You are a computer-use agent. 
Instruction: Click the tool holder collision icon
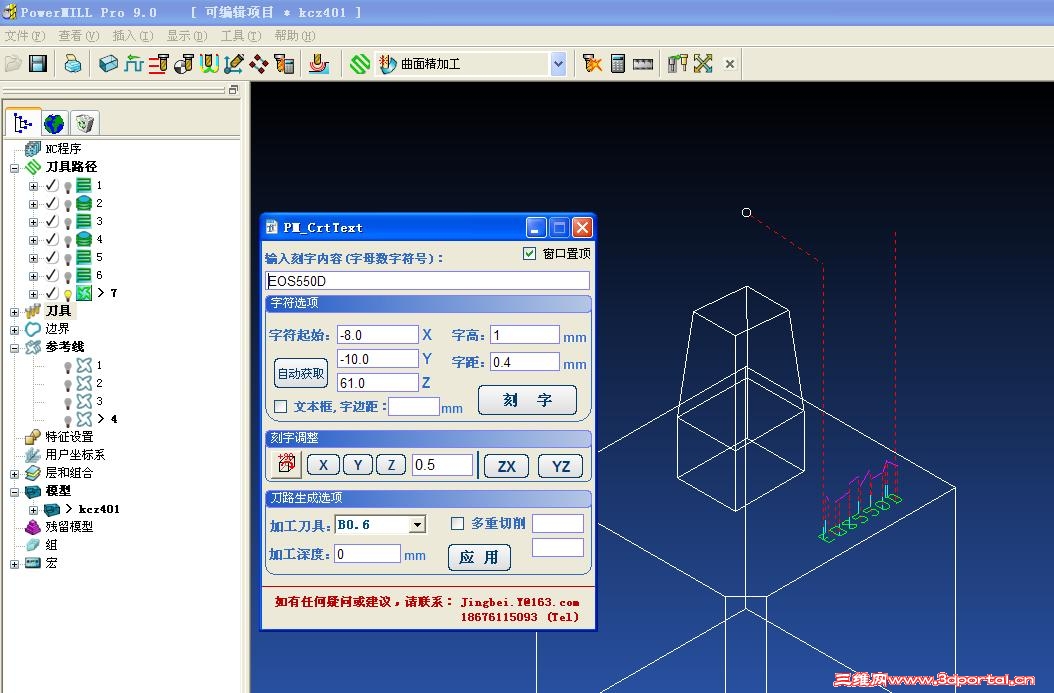pos(678,64)
